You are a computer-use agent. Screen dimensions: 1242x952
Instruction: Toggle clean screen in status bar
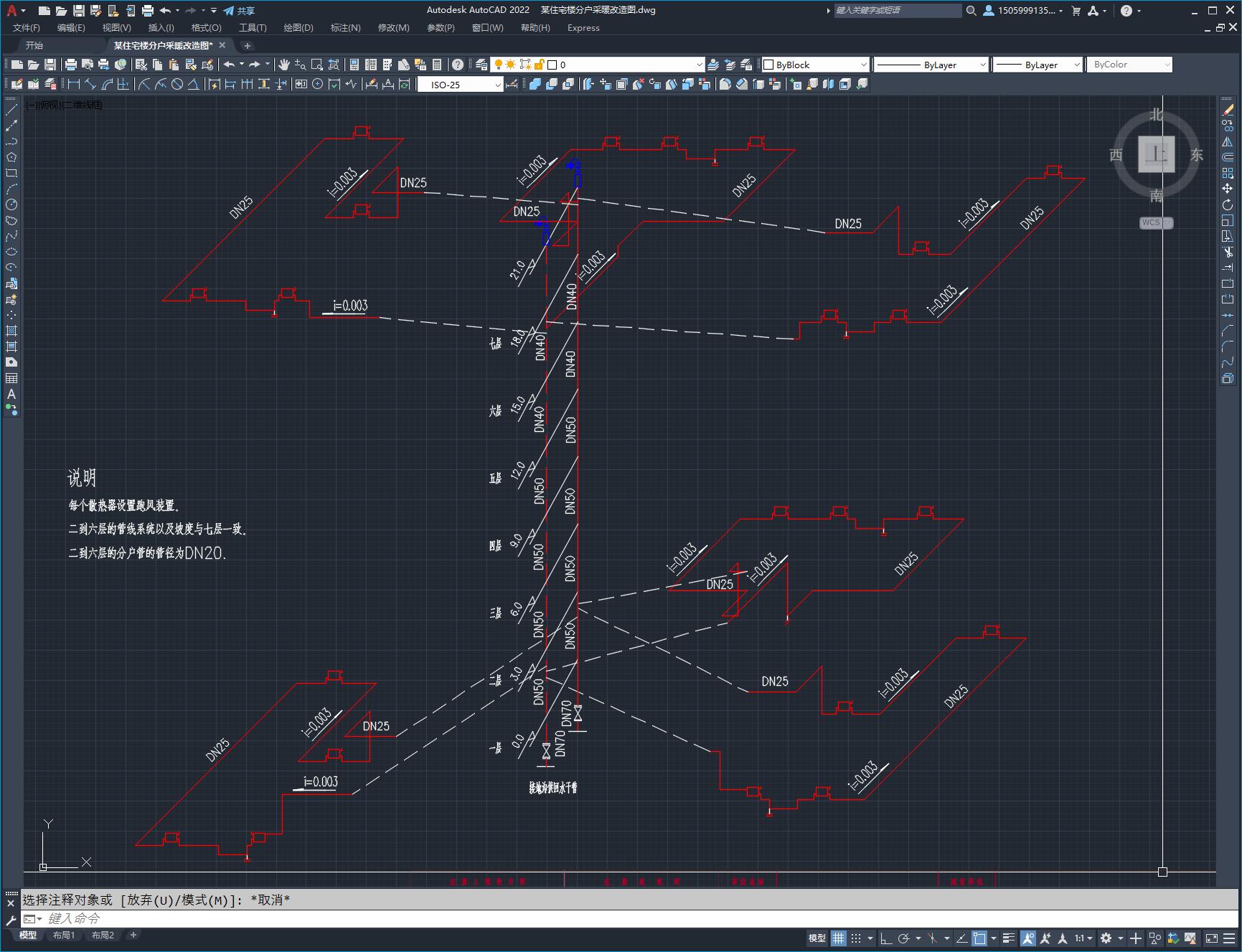coord(1212,938)
